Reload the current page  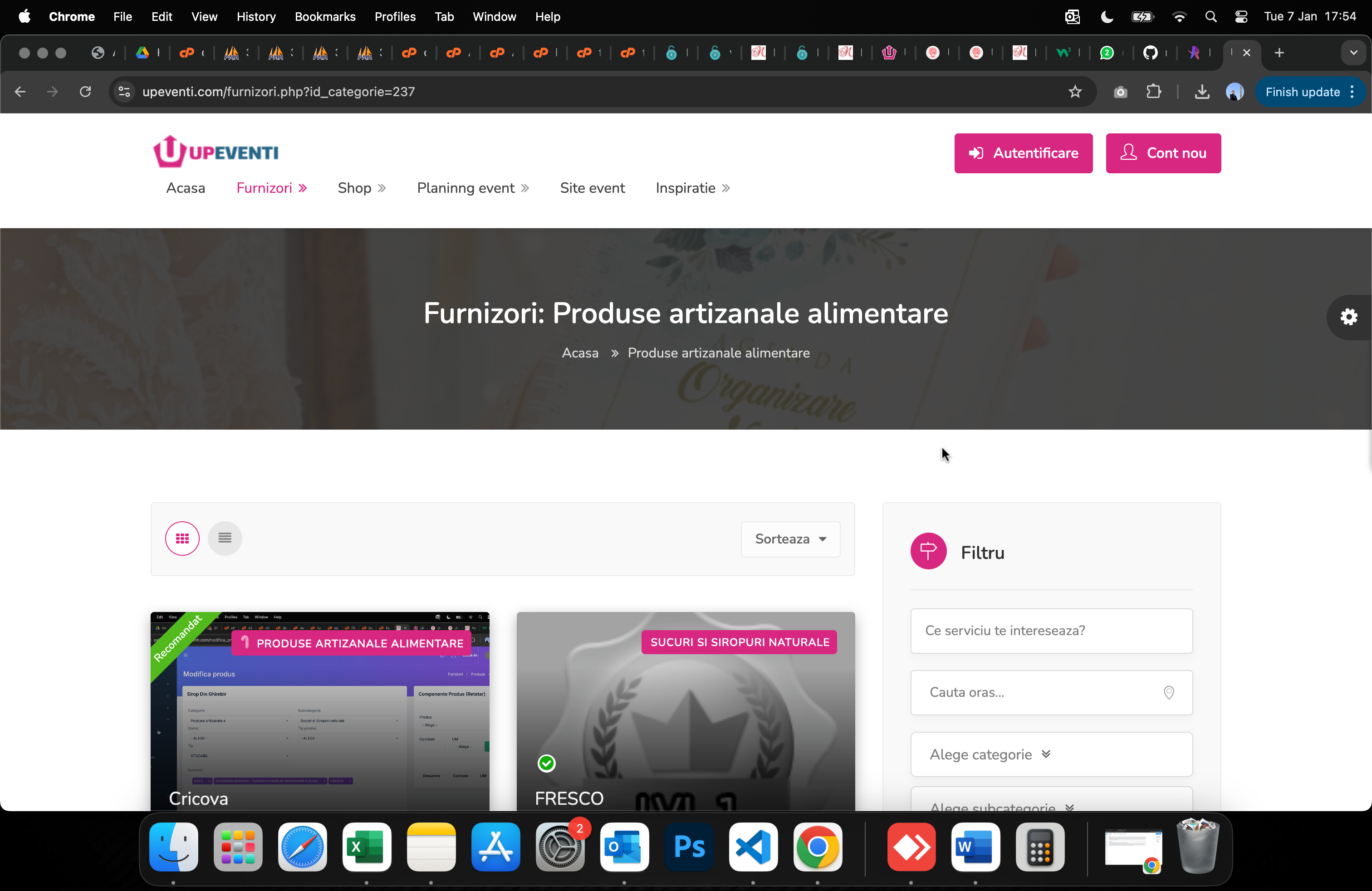click(85, 92)
